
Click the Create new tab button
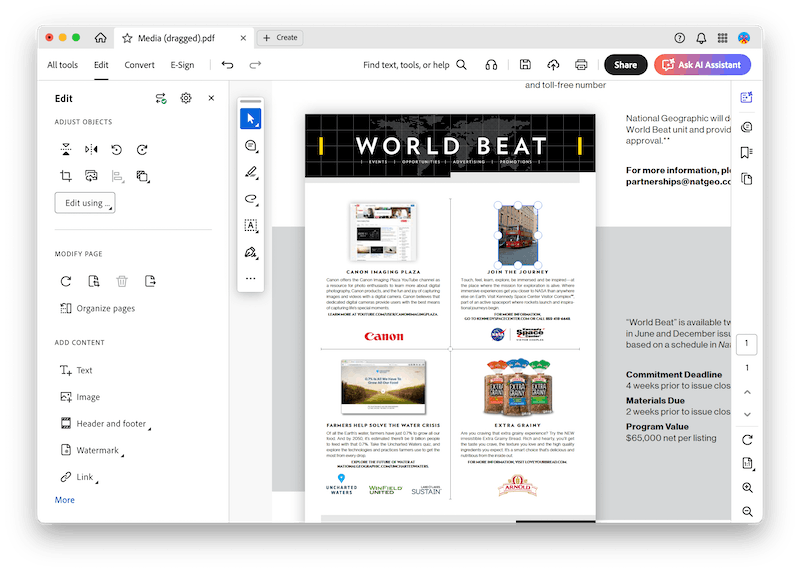pos(280,38)
